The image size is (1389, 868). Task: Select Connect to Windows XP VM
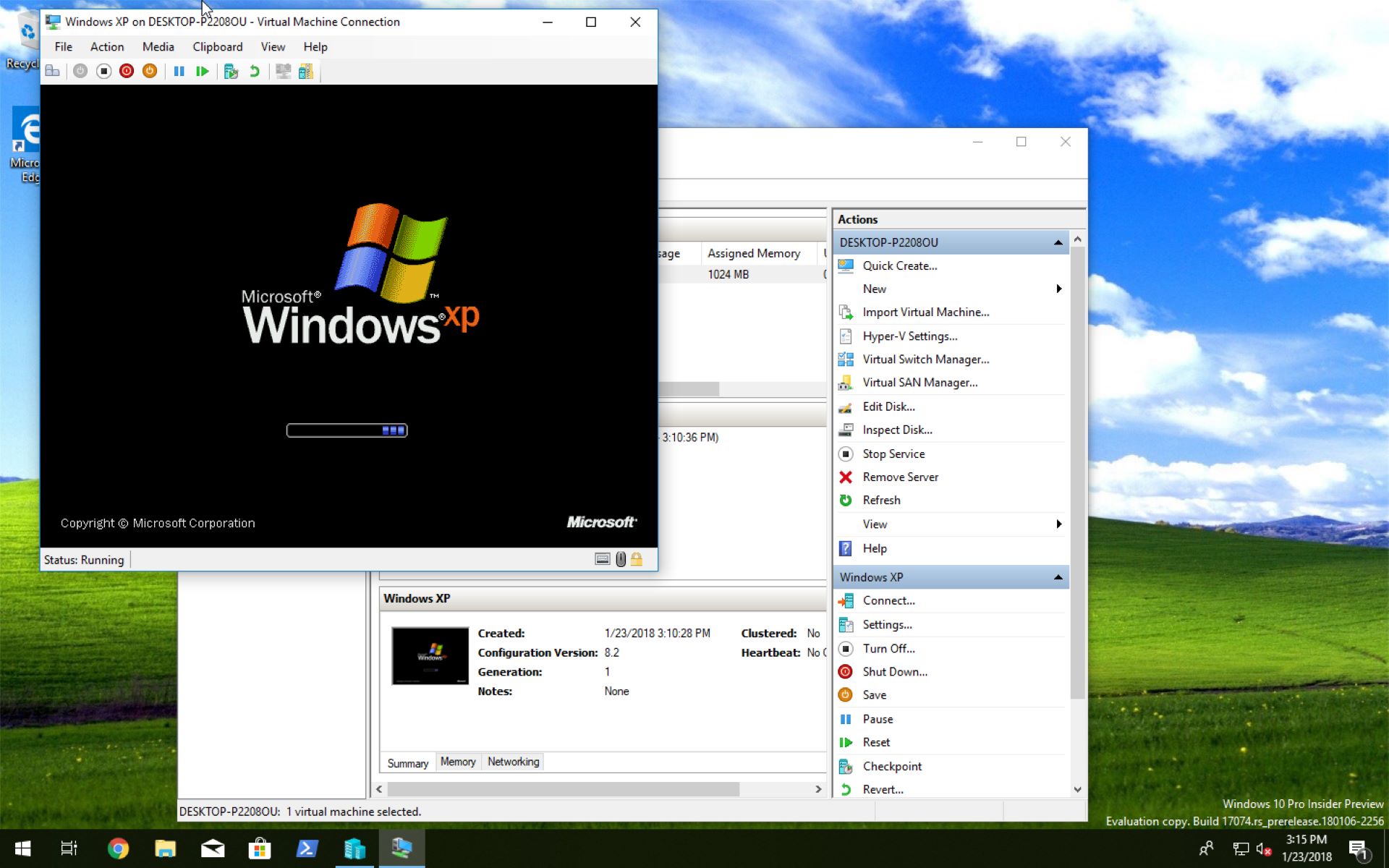(887, 600)
